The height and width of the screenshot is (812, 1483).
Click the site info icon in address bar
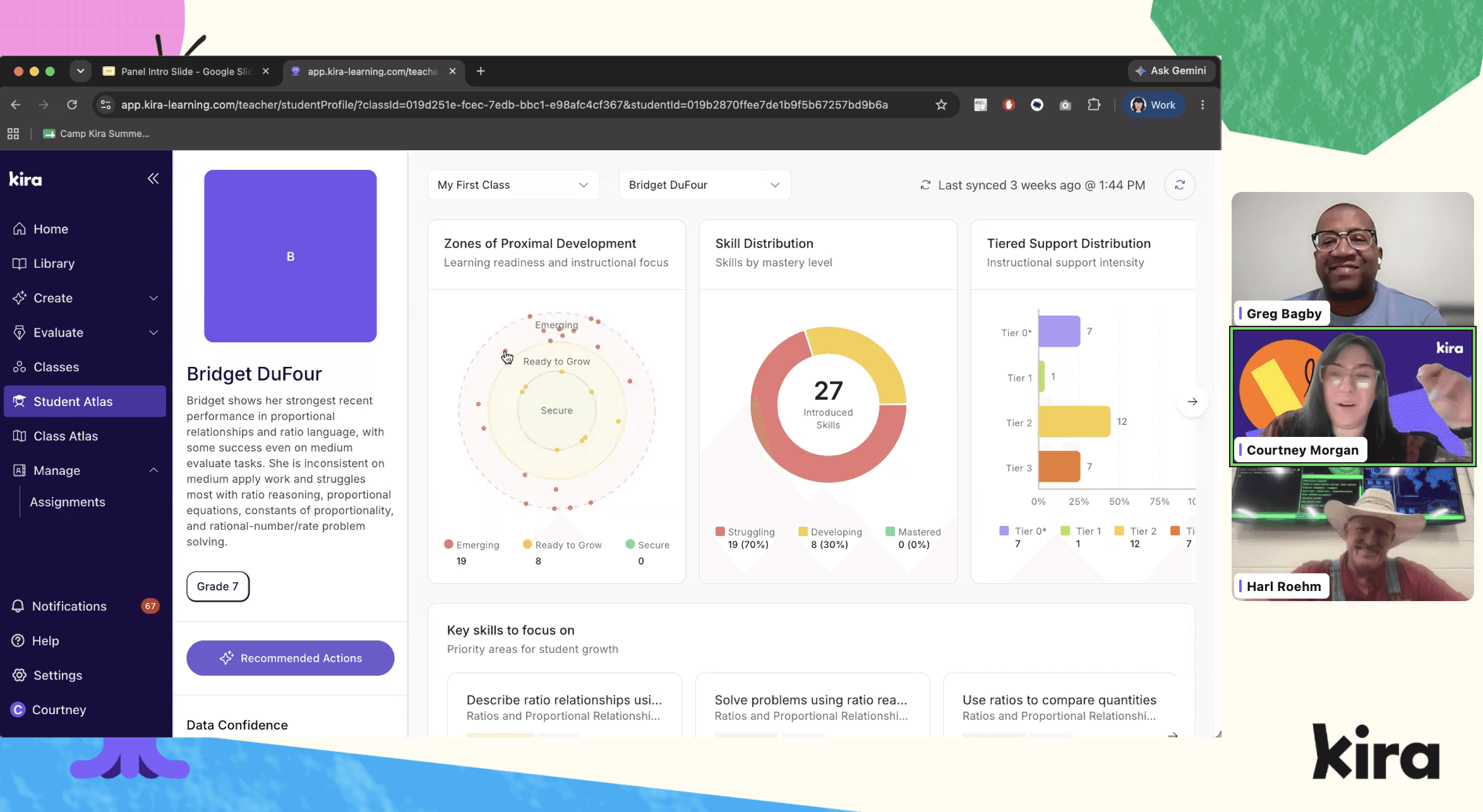click(106, 105)
